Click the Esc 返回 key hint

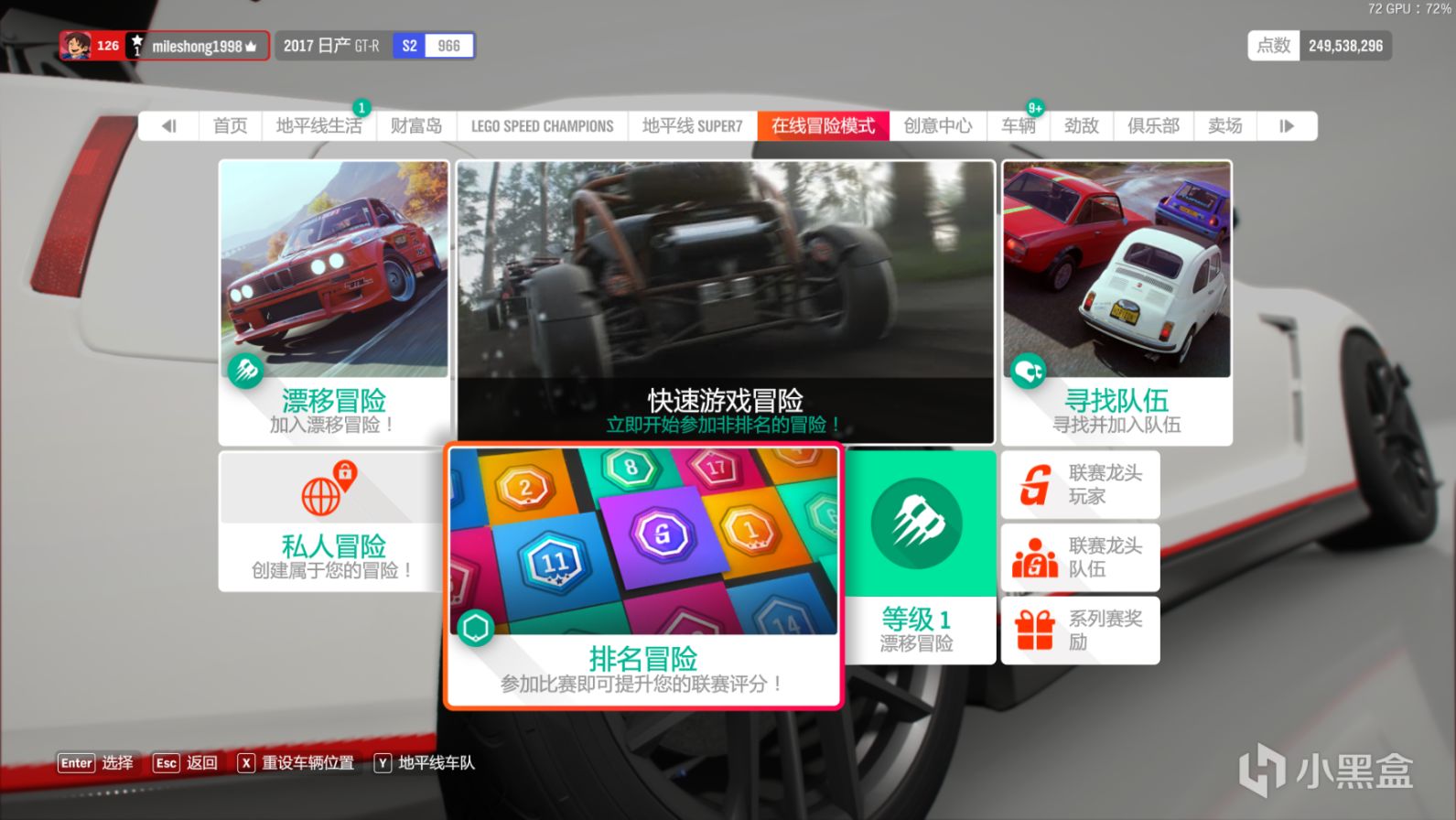coord(186,763)
